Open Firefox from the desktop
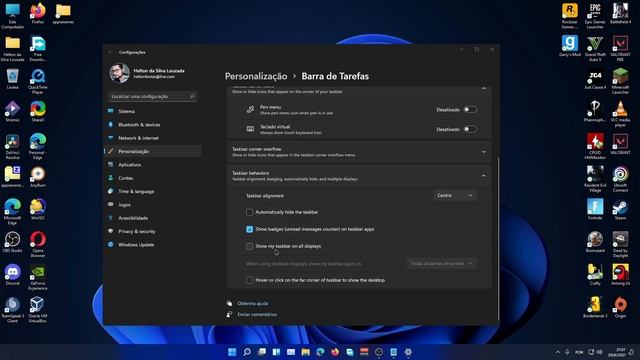Viewport: 640px width, 360px height. [x=38, y=13]
